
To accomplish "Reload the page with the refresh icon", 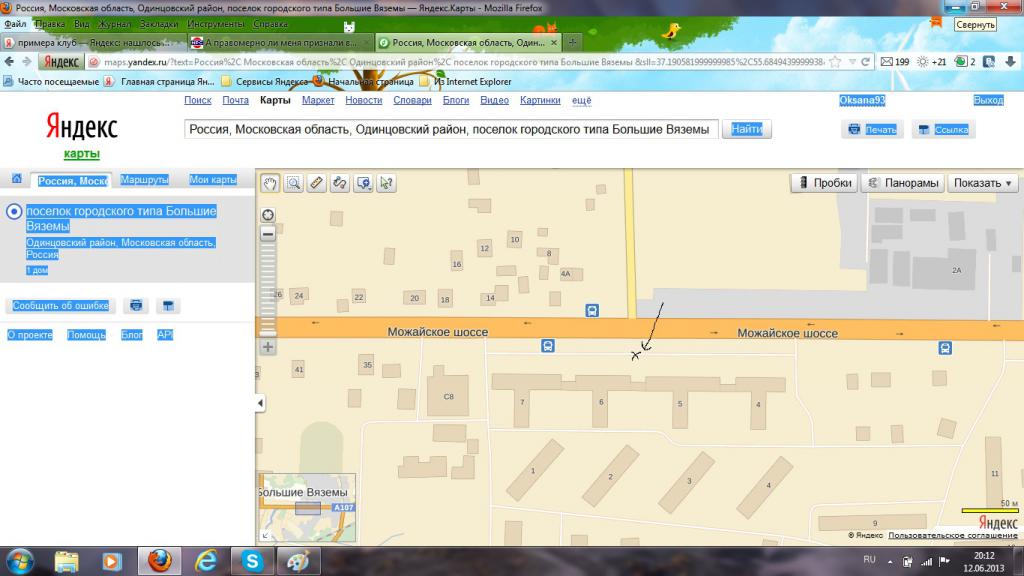I will [865, 62].
